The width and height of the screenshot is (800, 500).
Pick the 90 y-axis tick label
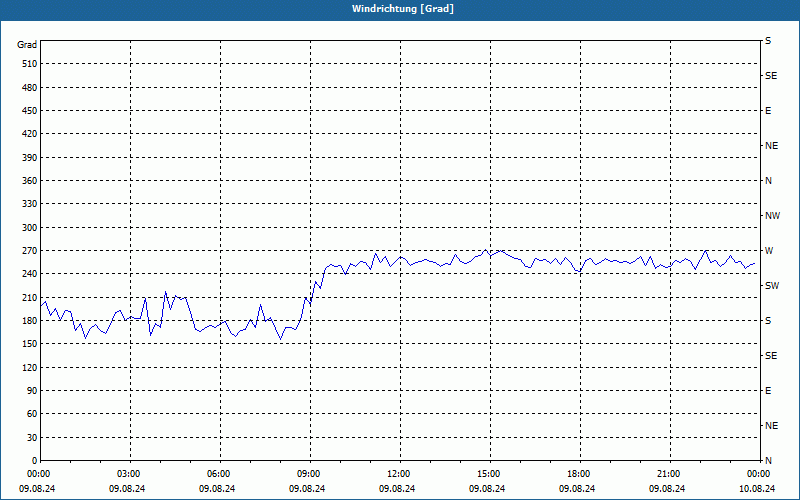[32, 391]
